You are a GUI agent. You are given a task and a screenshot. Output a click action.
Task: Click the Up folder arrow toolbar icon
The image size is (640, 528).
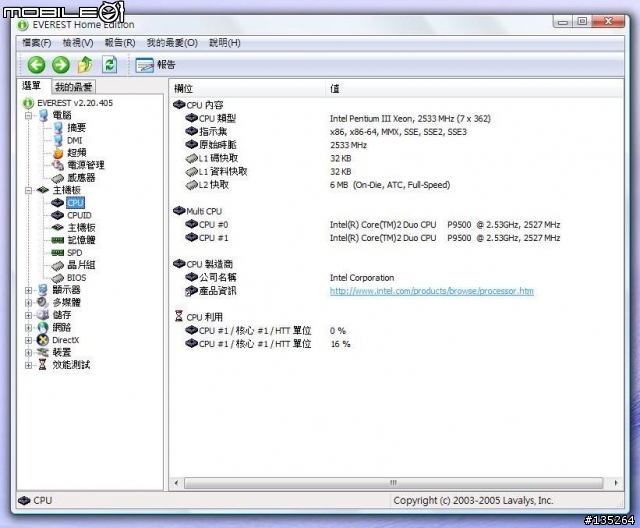coord(85,64)
